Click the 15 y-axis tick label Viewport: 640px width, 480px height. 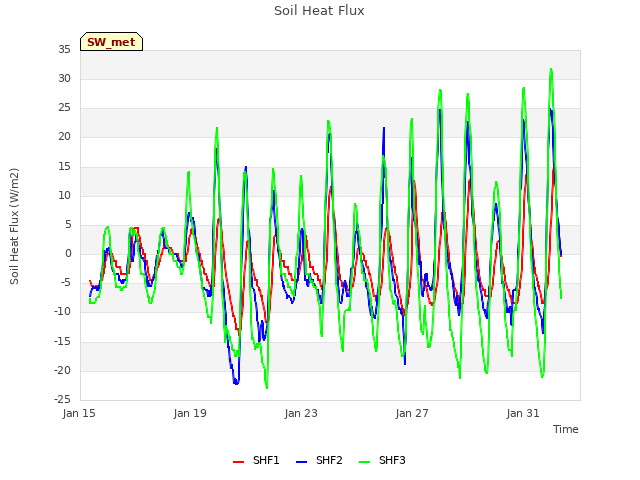click(x=64, y=166)
